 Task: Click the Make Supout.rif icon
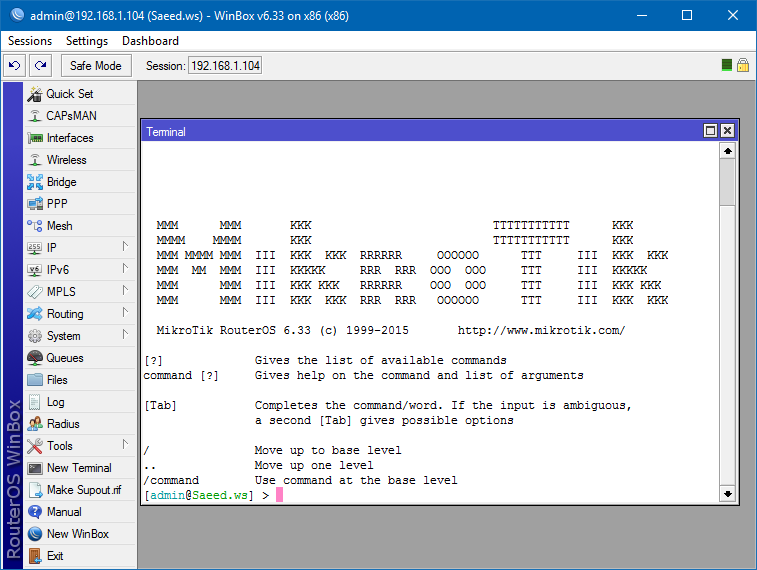point(35,490)
